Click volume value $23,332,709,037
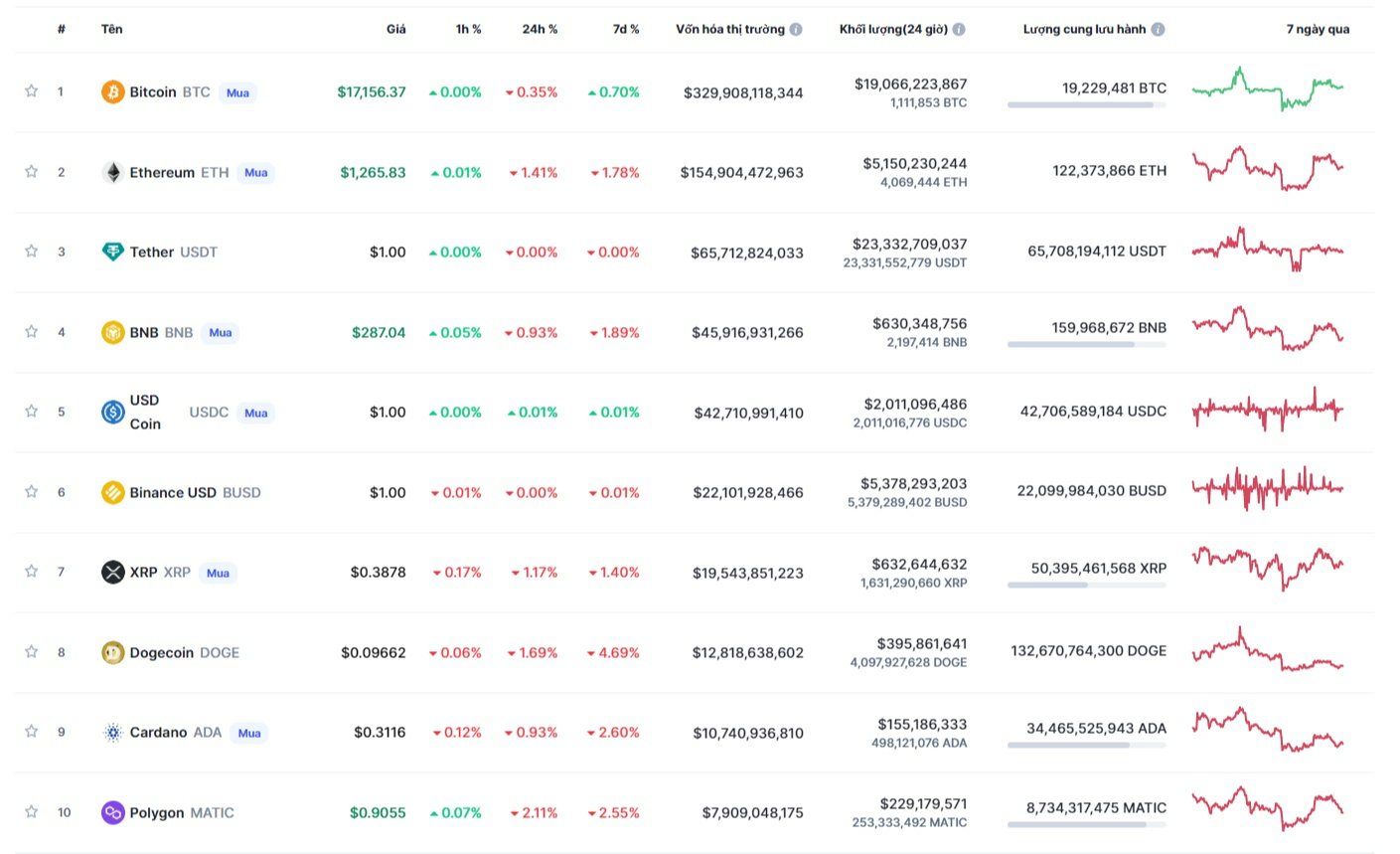1400x854 pixels. pyautogui.click(x=910, y=244)
